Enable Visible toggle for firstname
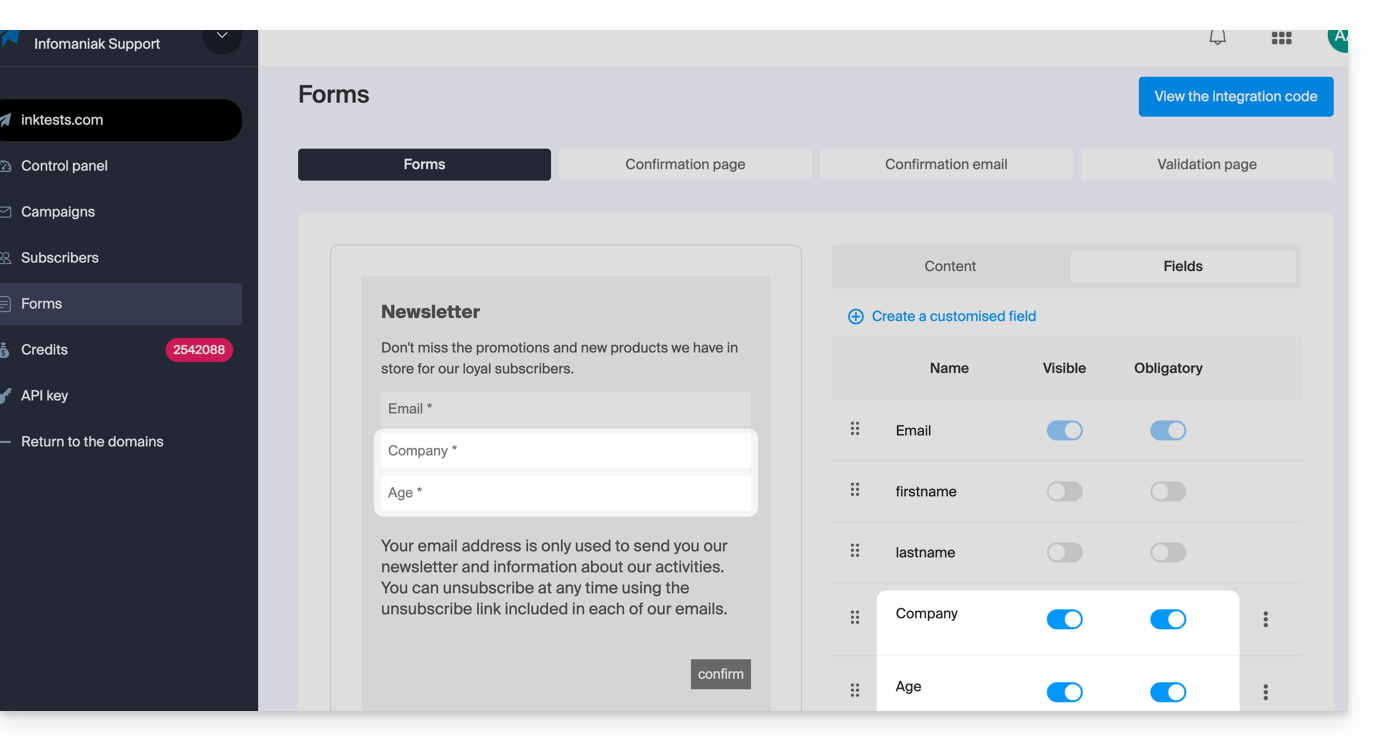This screenshot has height=741, width=1378. tap(1064, 491)
